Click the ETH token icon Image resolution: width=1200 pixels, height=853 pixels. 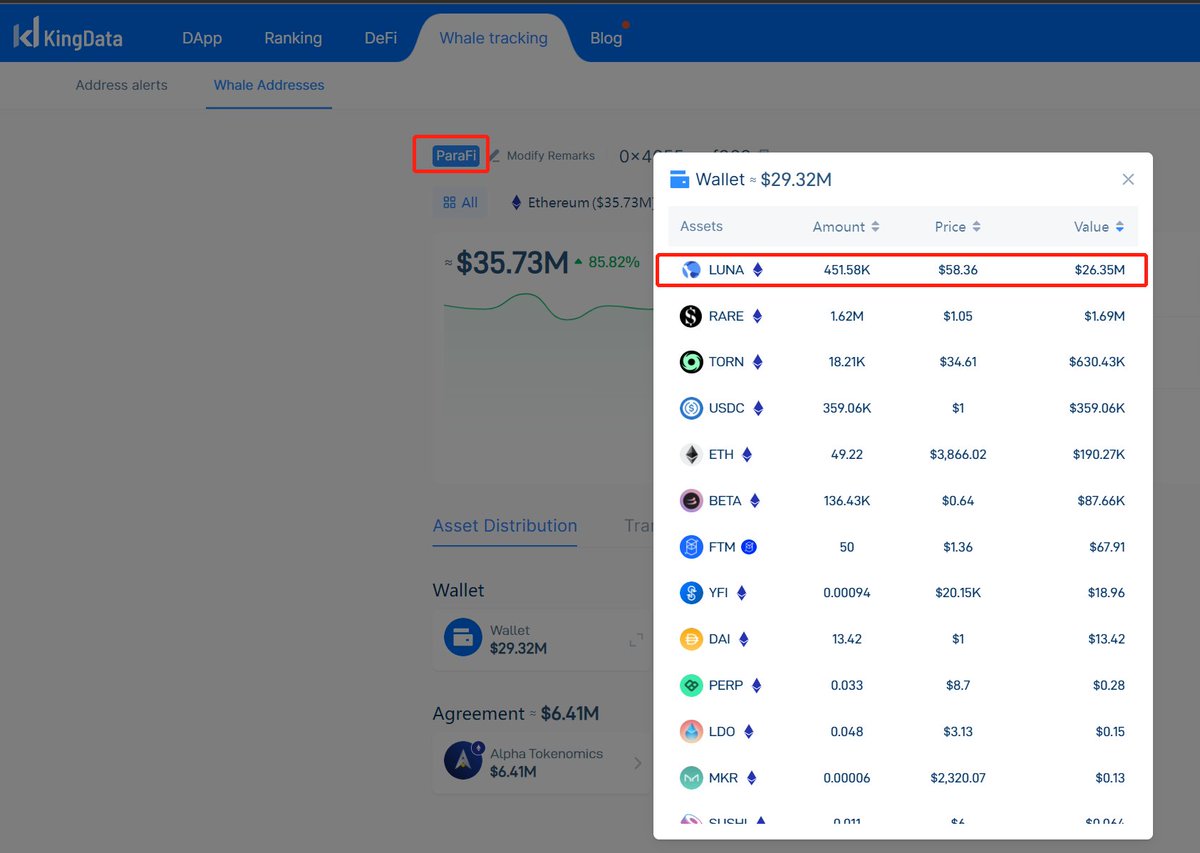(691, 455)
